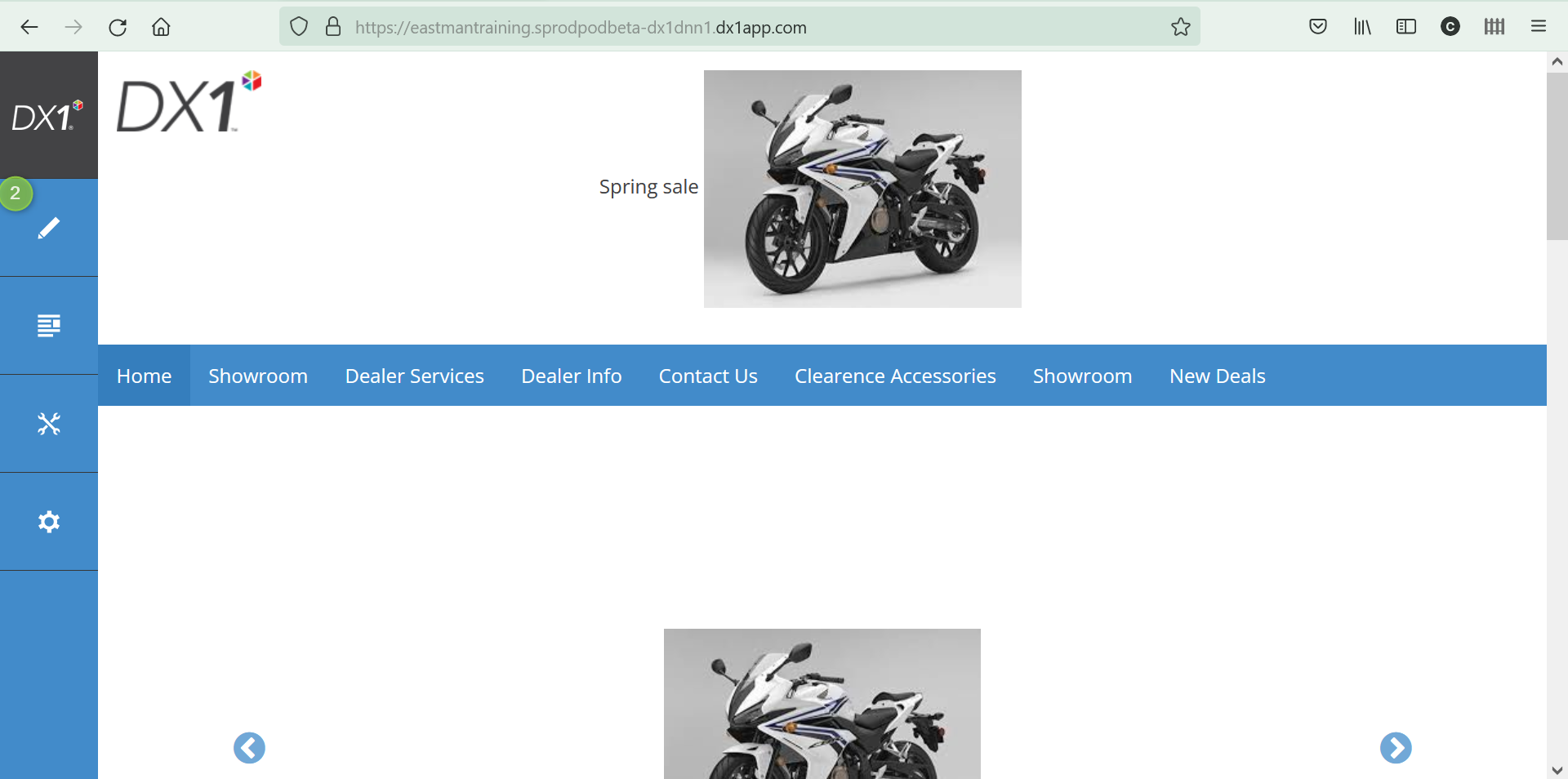Open first Showroom menu item
Viewport: 1568px width, 779px height.
[258, 376]
